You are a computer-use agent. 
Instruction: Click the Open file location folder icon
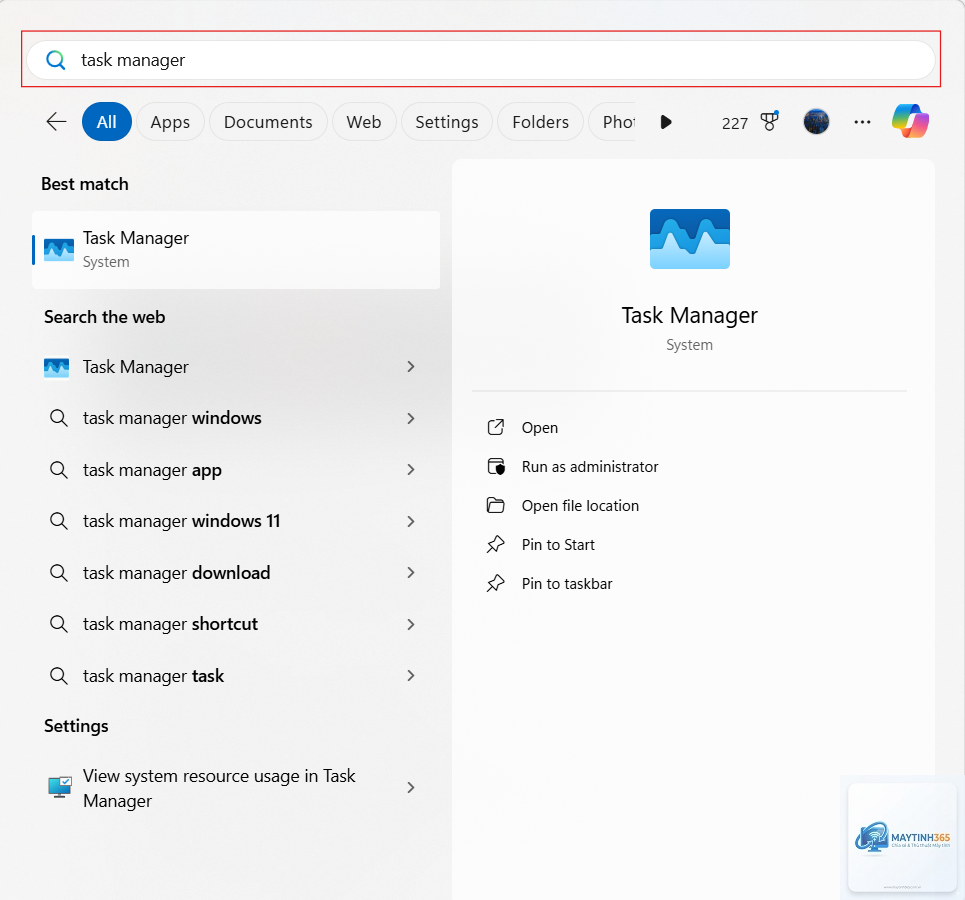tap(495, 505)
